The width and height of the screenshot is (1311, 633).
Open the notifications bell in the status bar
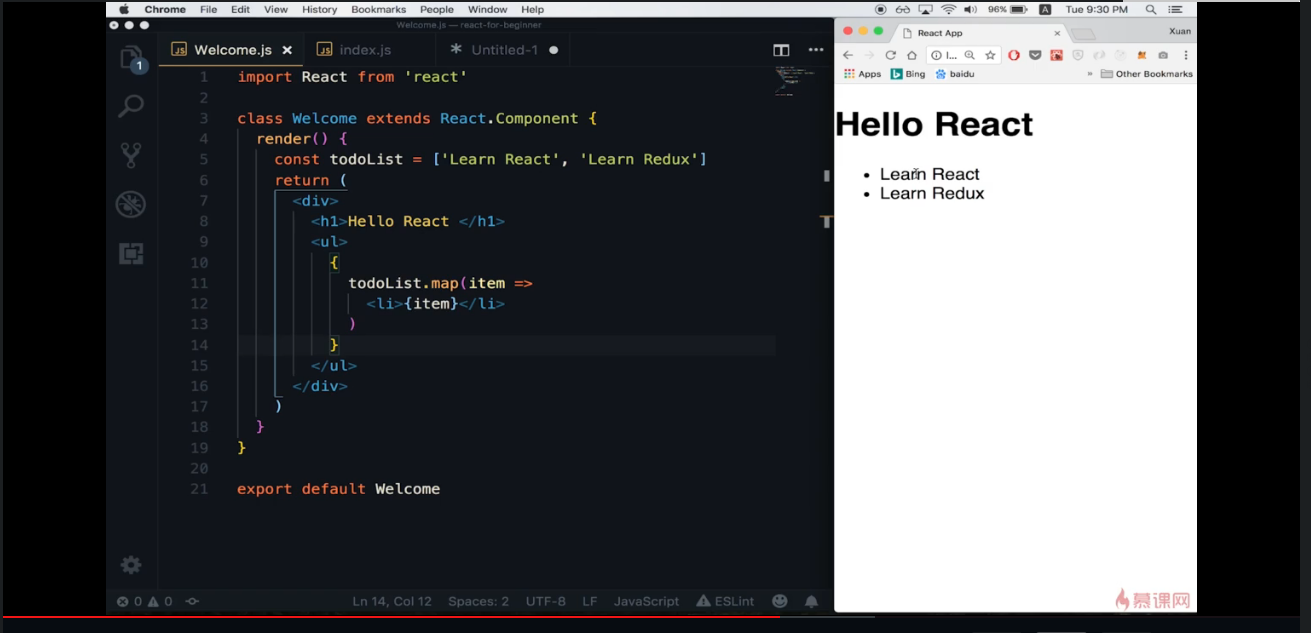click(x=811, y=601)
